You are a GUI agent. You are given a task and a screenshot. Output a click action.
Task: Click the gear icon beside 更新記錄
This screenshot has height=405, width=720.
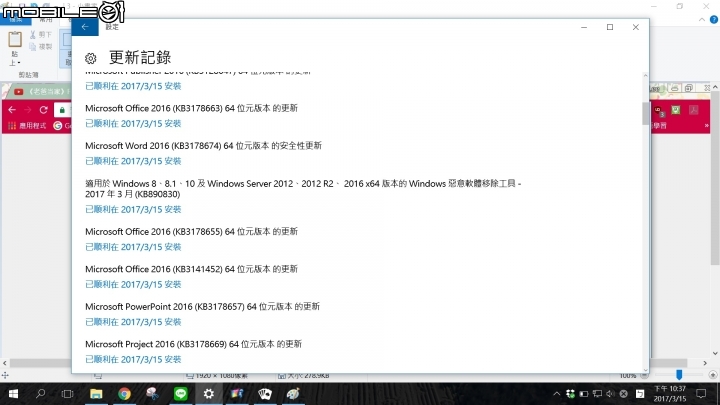90,58
